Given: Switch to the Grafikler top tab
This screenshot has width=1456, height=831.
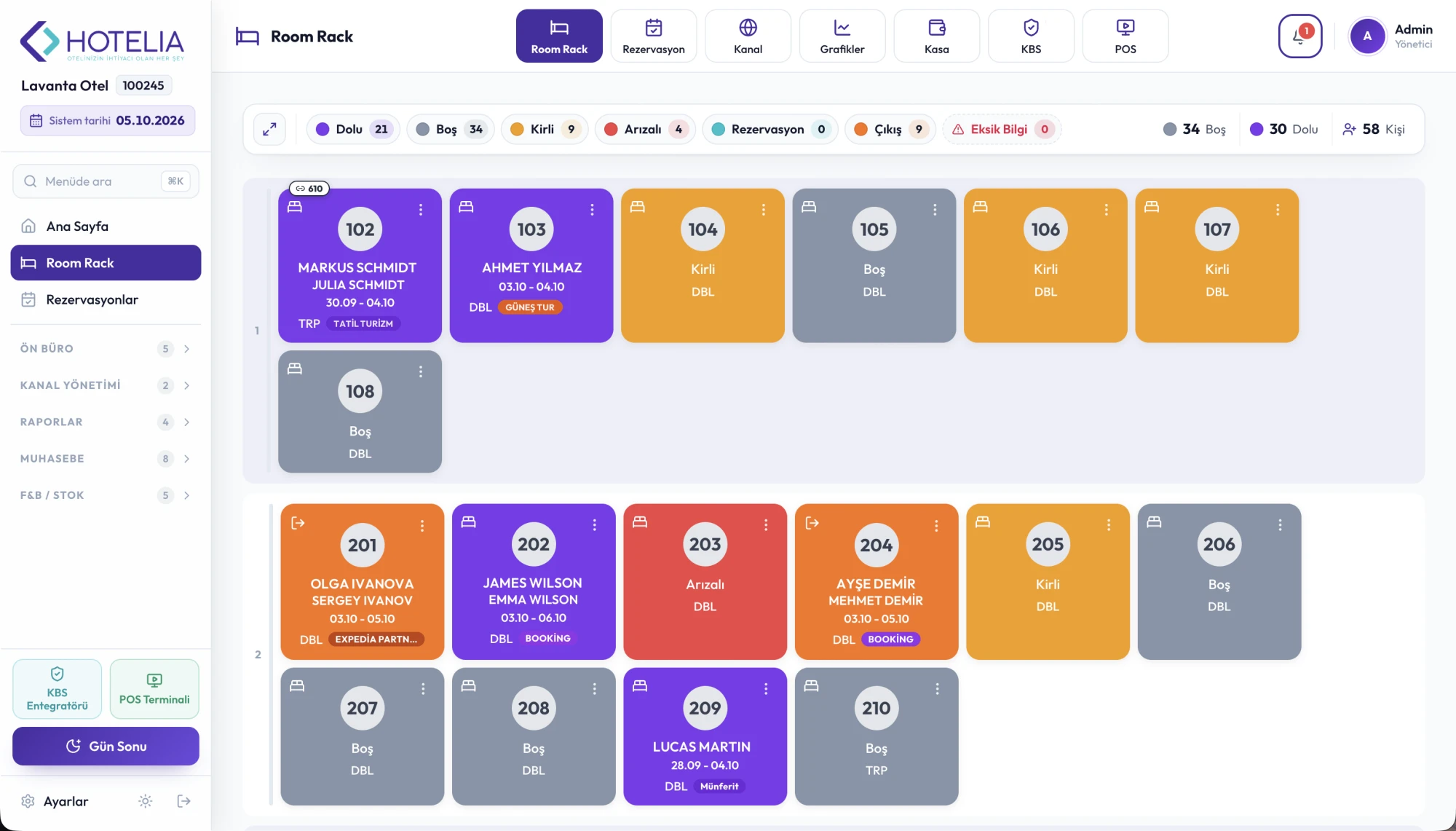Looking at the screenshot, I should point(842,36).
